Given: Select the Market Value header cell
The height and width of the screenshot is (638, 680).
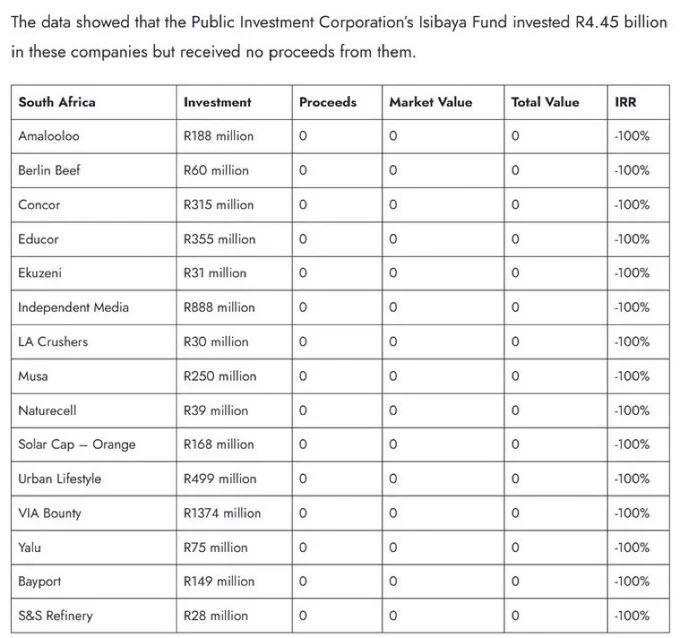Looking at the screenshot, I should click(x=443, y=102).
